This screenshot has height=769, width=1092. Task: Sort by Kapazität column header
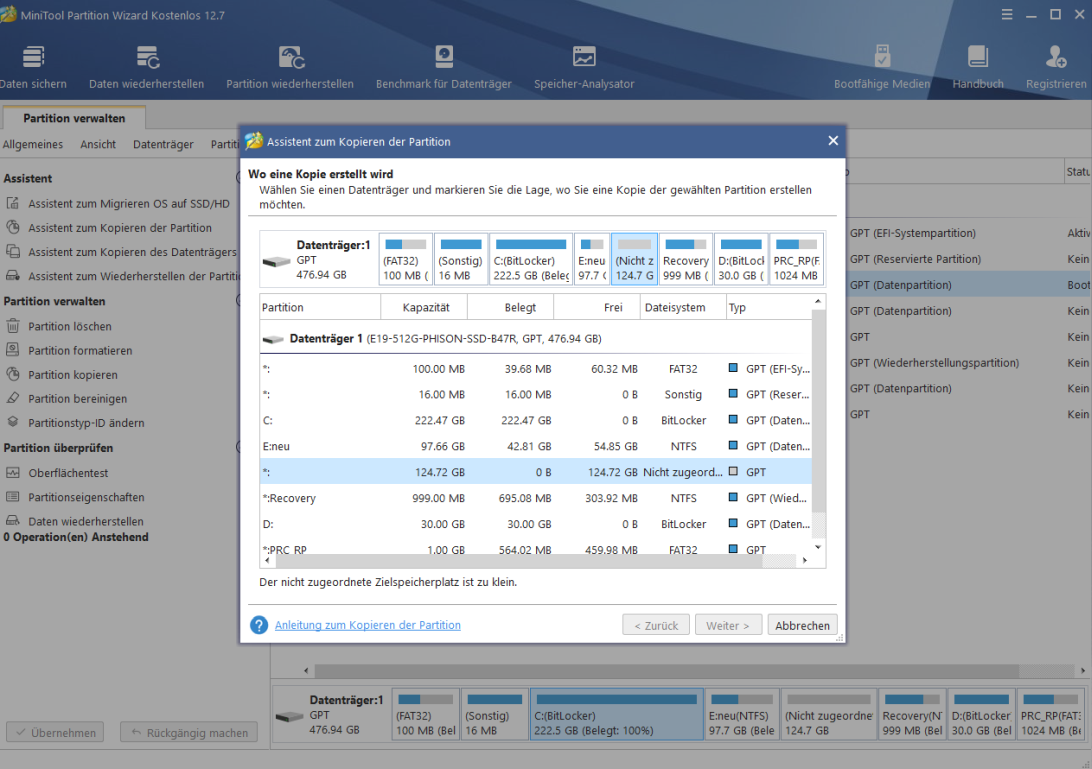pos(425,307)
